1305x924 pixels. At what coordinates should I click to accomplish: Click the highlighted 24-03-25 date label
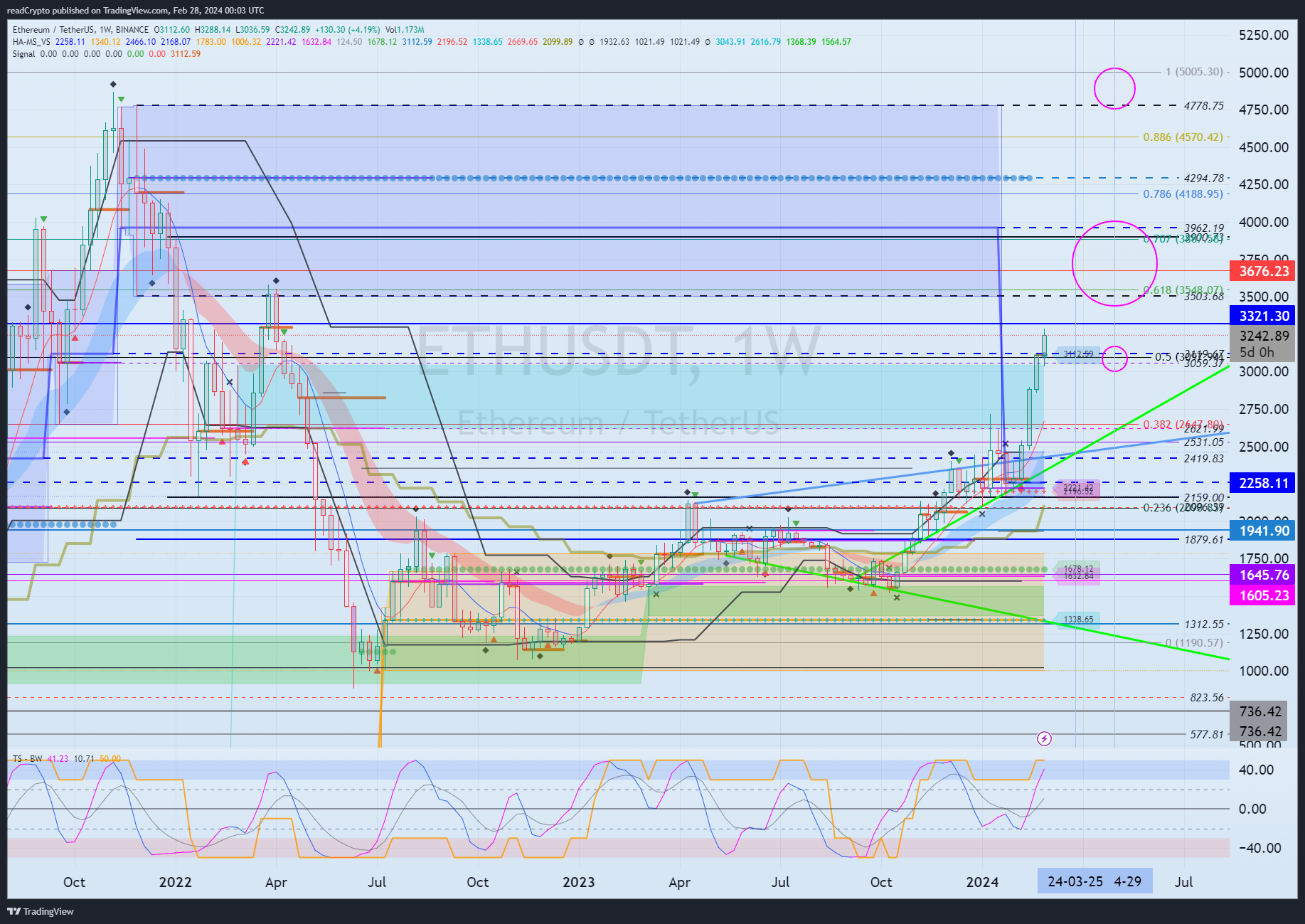(x=1075, y=881)
